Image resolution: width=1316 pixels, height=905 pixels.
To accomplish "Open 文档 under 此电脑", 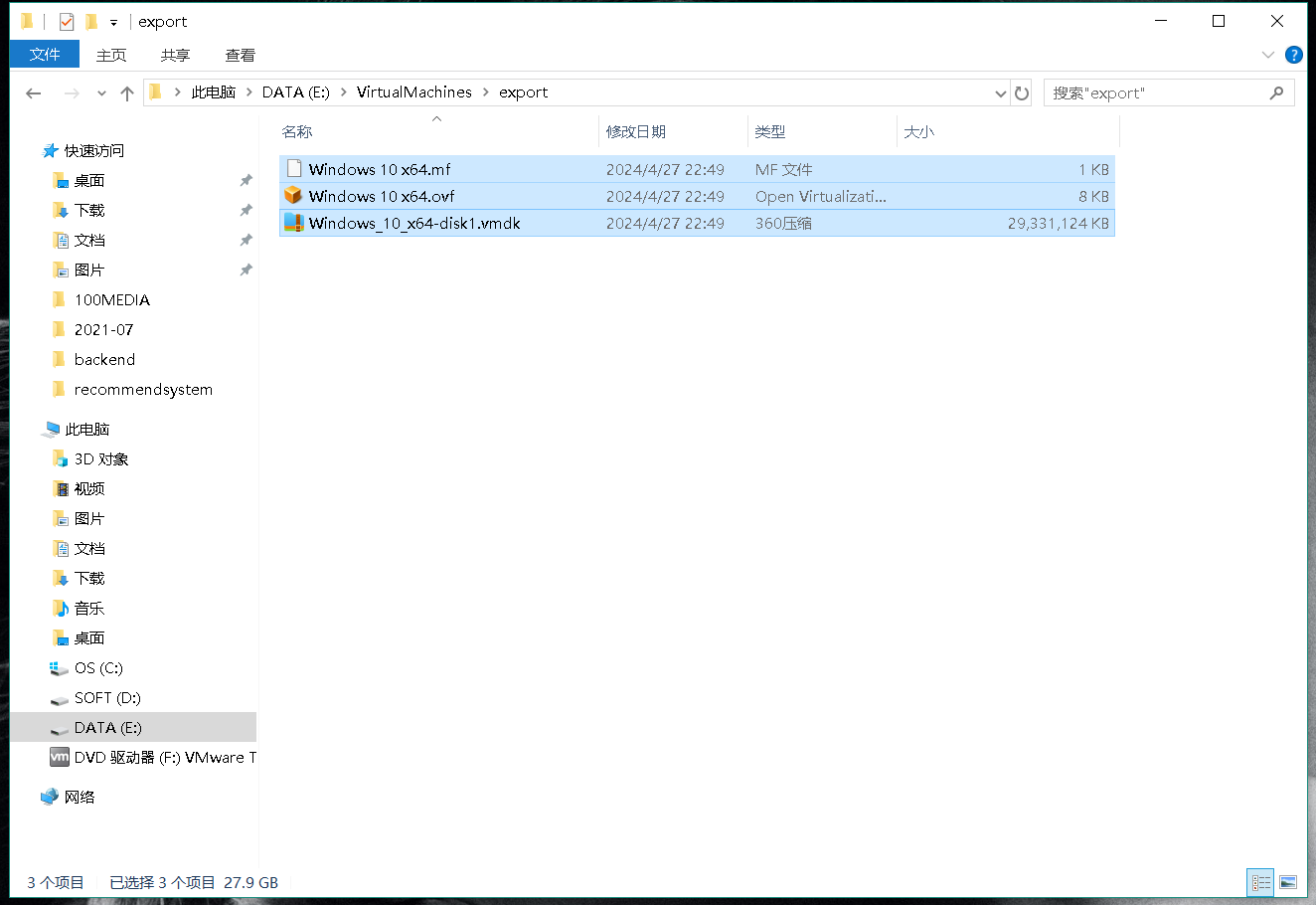I will (x=89, y=549).
